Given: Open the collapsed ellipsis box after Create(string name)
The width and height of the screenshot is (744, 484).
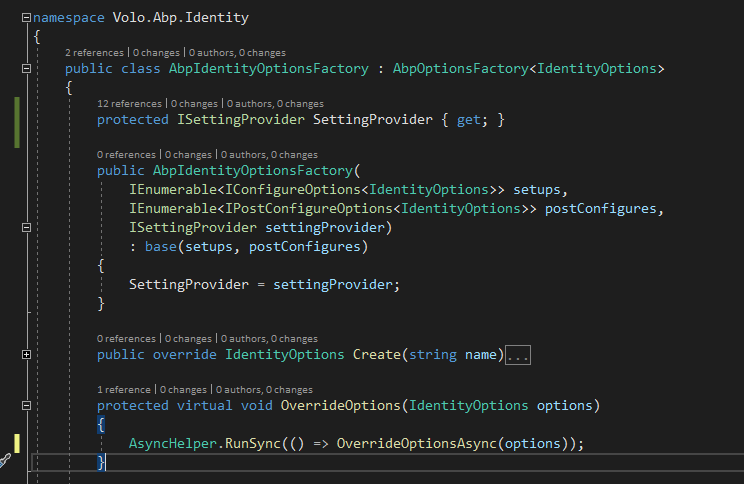Looking at the screenshot, I should pyautogui.click(x=518, y=355).
